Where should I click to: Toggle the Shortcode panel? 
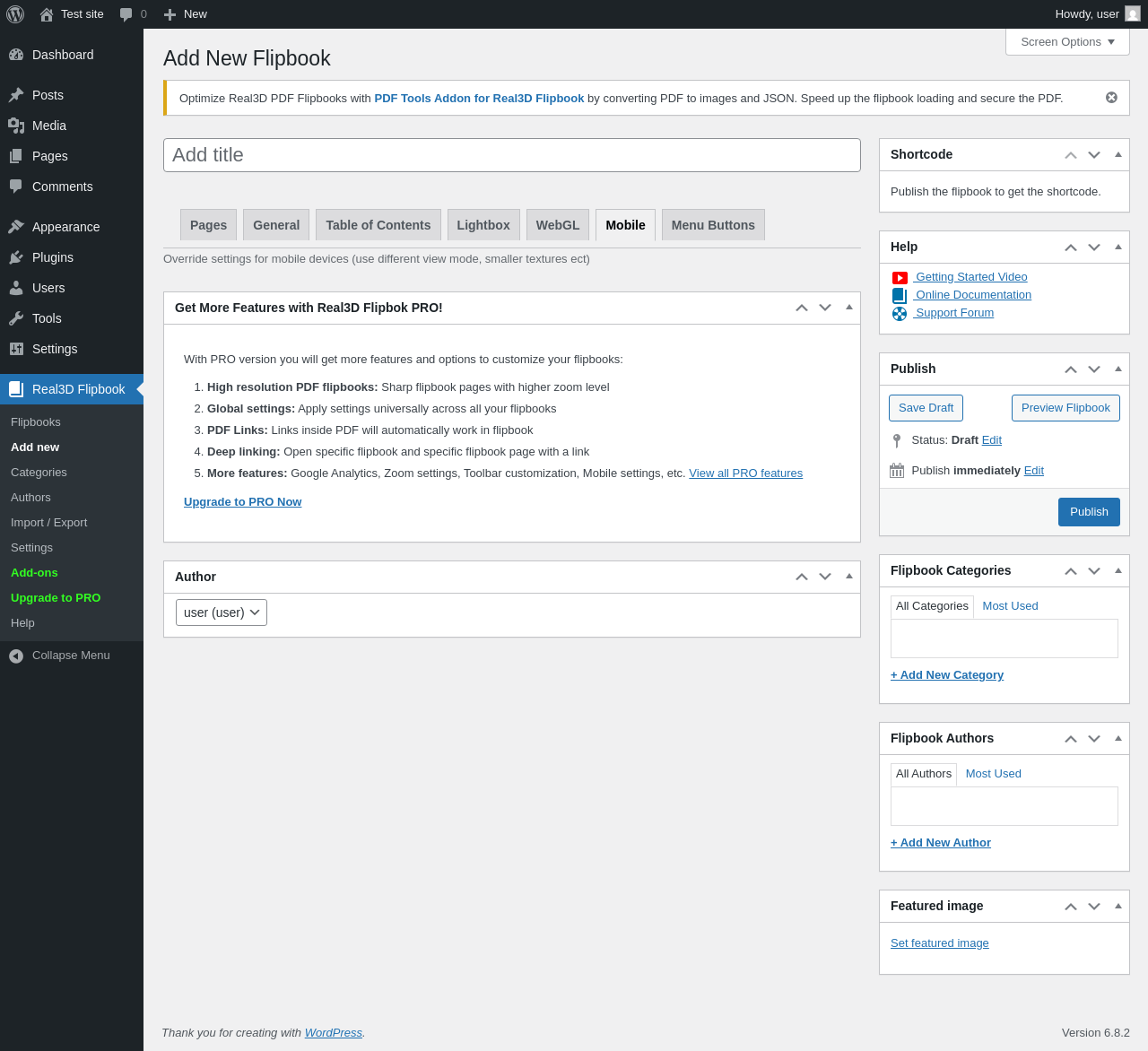pos(1118,154)
